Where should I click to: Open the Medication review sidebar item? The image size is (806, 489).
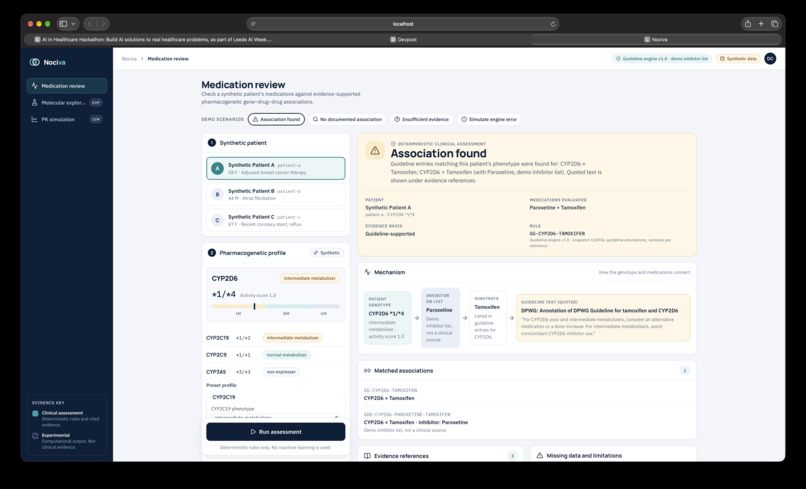coord(67,86)
